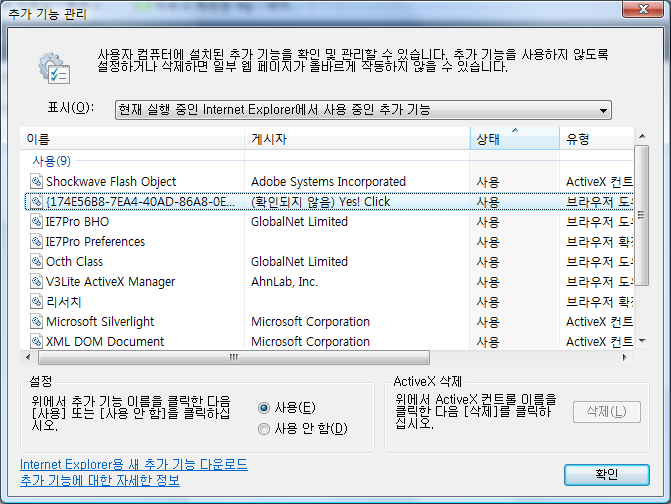This screenshot has width=671, height=504.
Task: Click the disabled 삭제(L) button
Action: (x=606, y=412)
